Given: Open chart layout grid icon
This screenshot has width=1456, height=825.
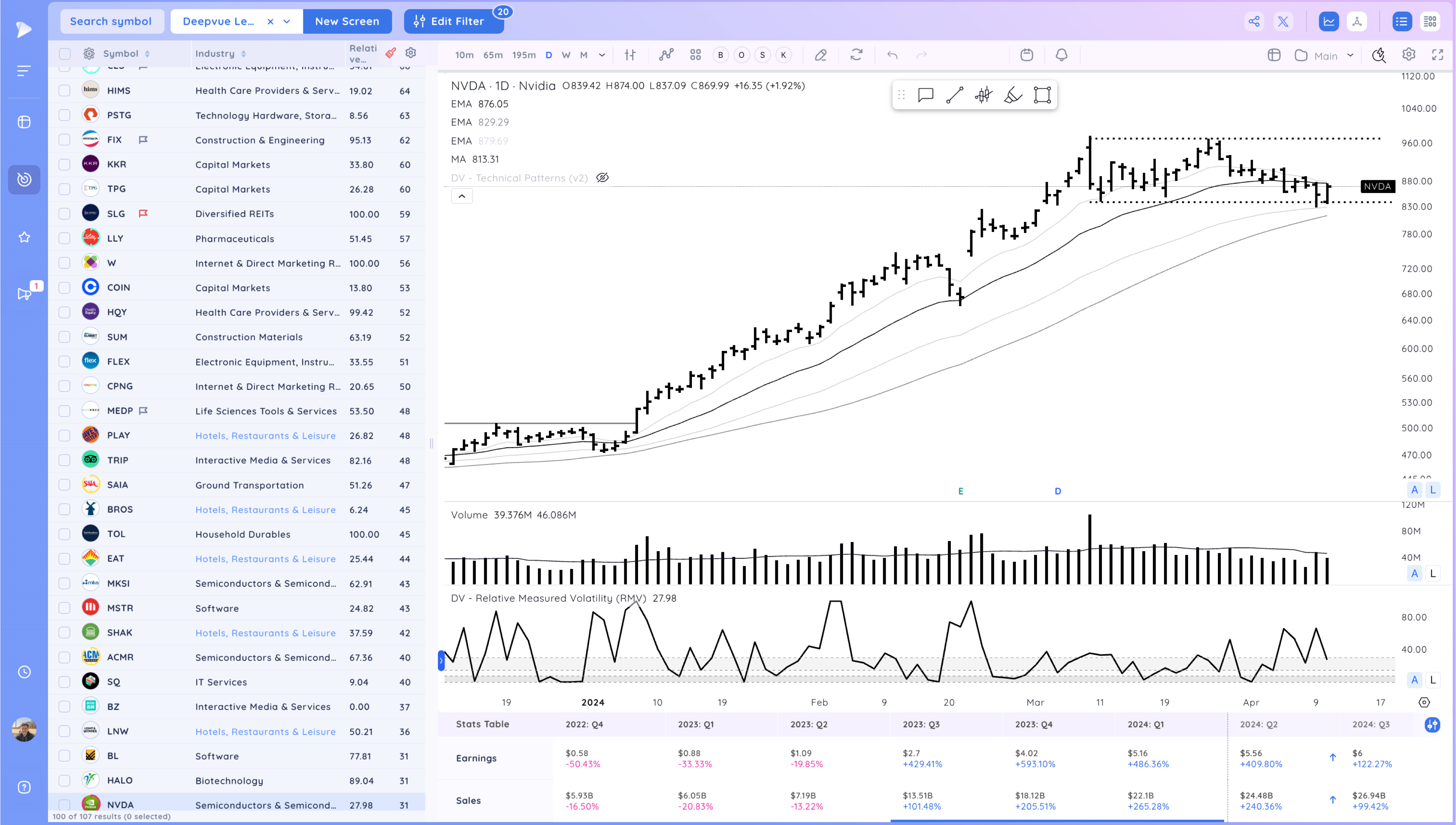Looking at the screenshot, I should (696, 55).
